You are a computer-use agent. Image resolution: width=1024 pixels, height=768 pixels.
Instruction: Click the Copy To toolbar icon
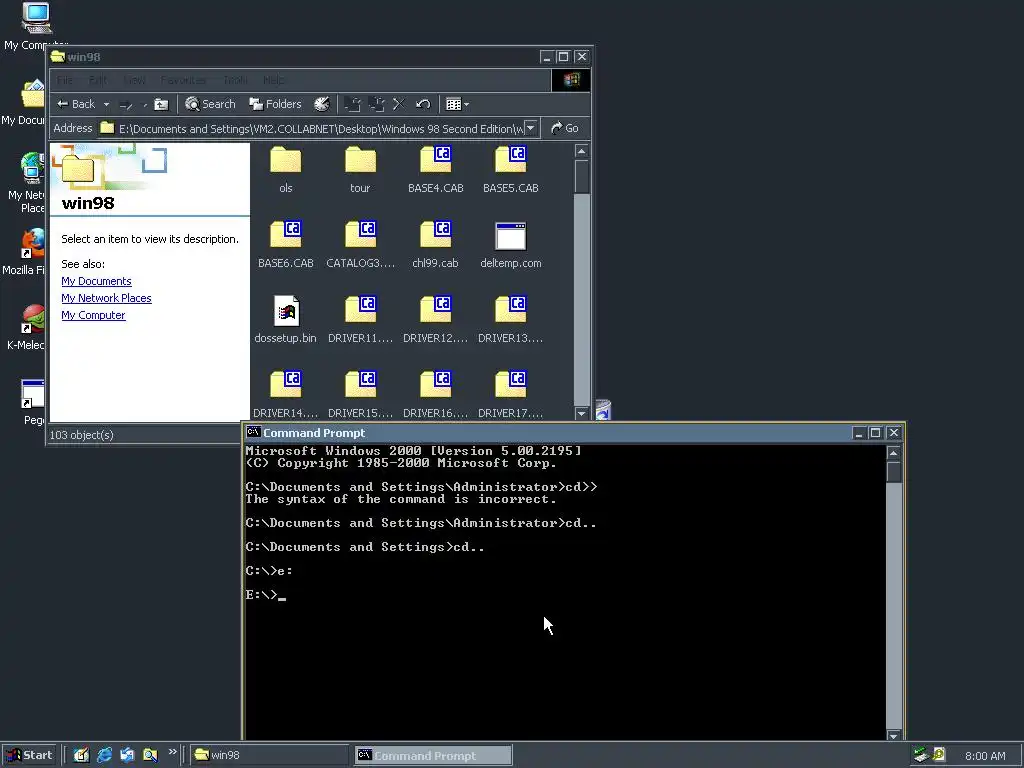click(377, 104)
